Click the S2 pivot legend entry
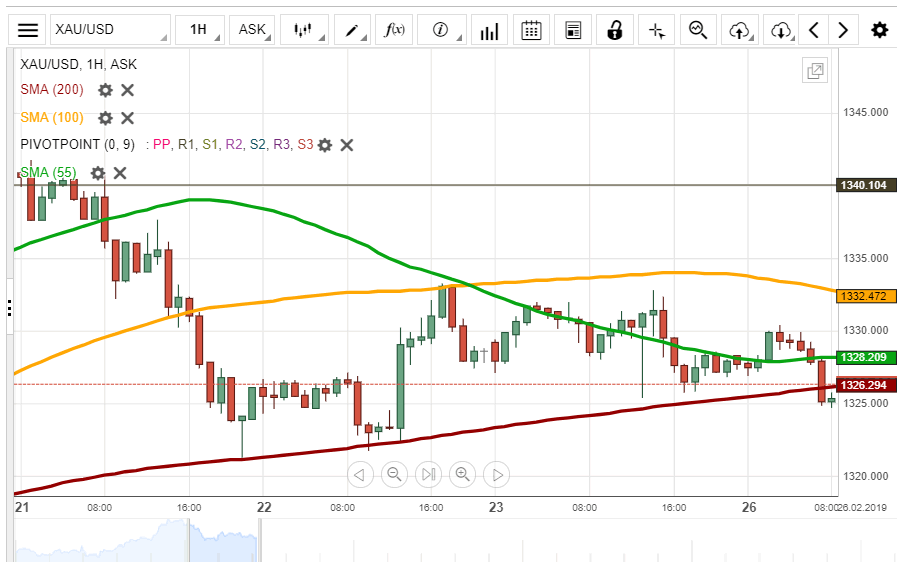 [x=257, y=144]
